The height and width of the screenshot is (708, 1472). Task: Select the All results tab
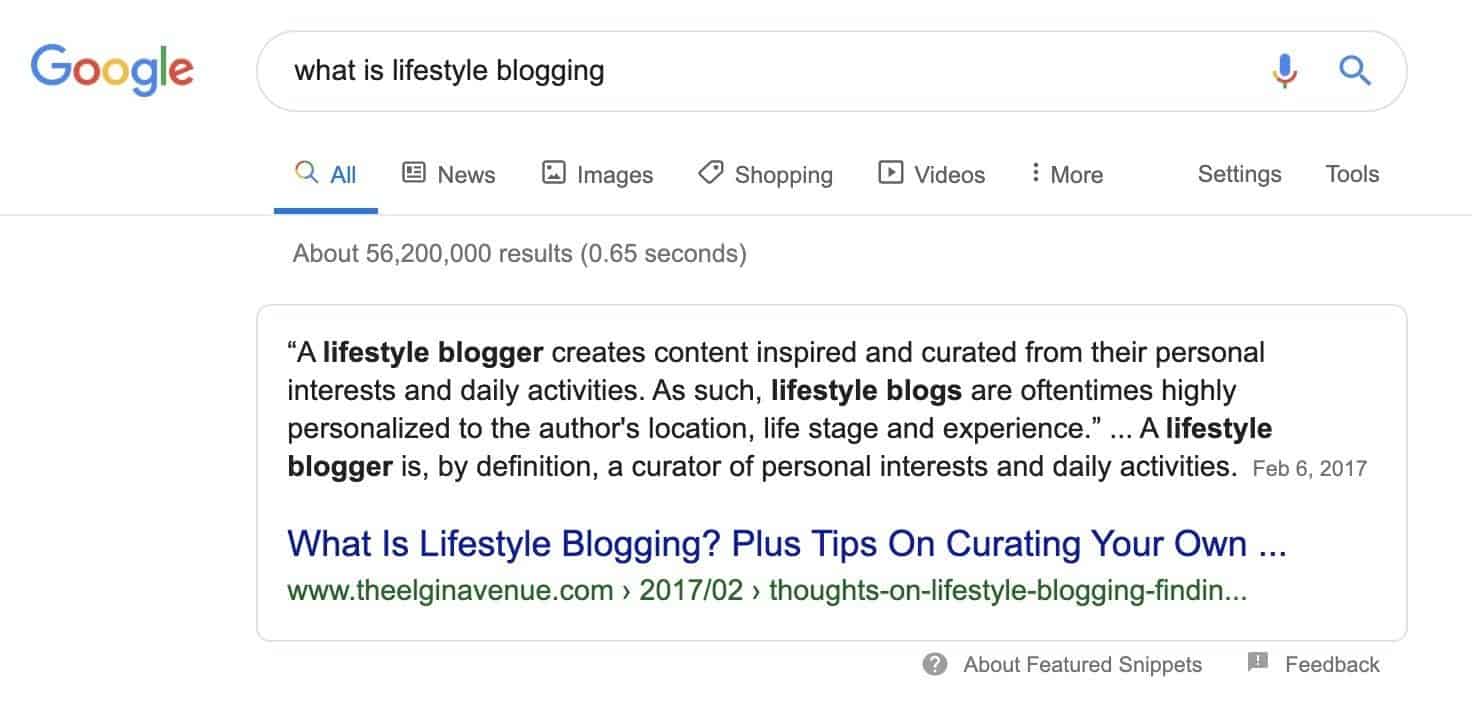click(x=327, y=175)
